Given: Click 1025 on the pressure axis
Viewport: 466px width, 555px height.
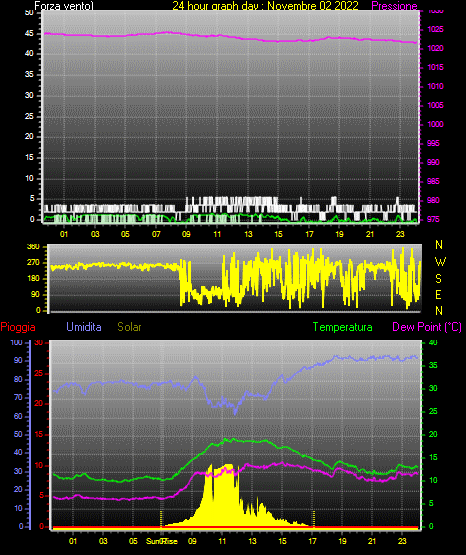Looking at the screenshot, I should (435, 29).
